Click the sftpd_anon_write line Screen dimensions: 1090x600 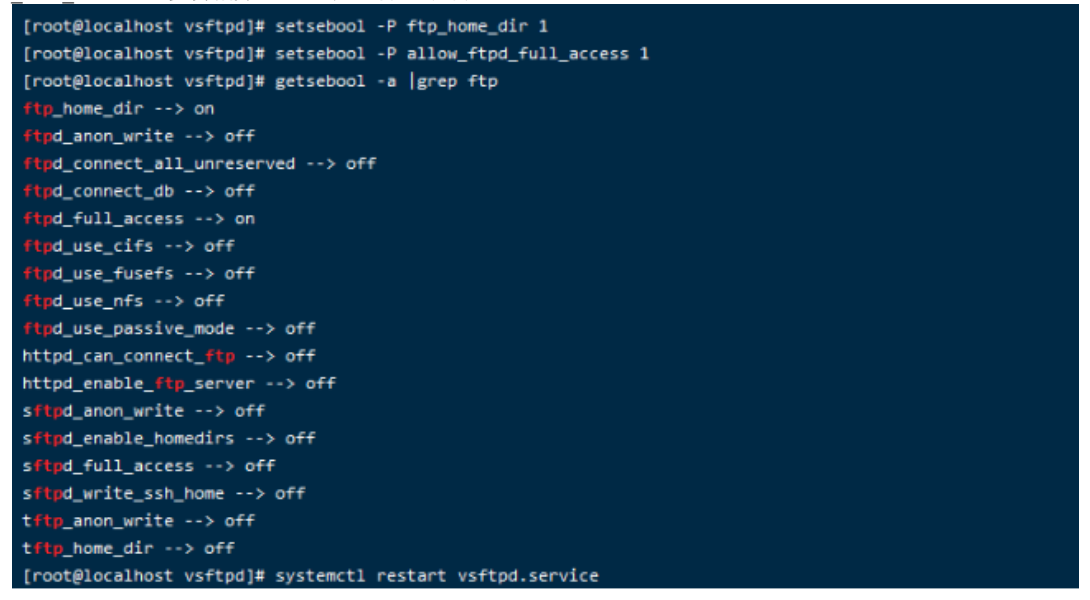pos(143,411)
